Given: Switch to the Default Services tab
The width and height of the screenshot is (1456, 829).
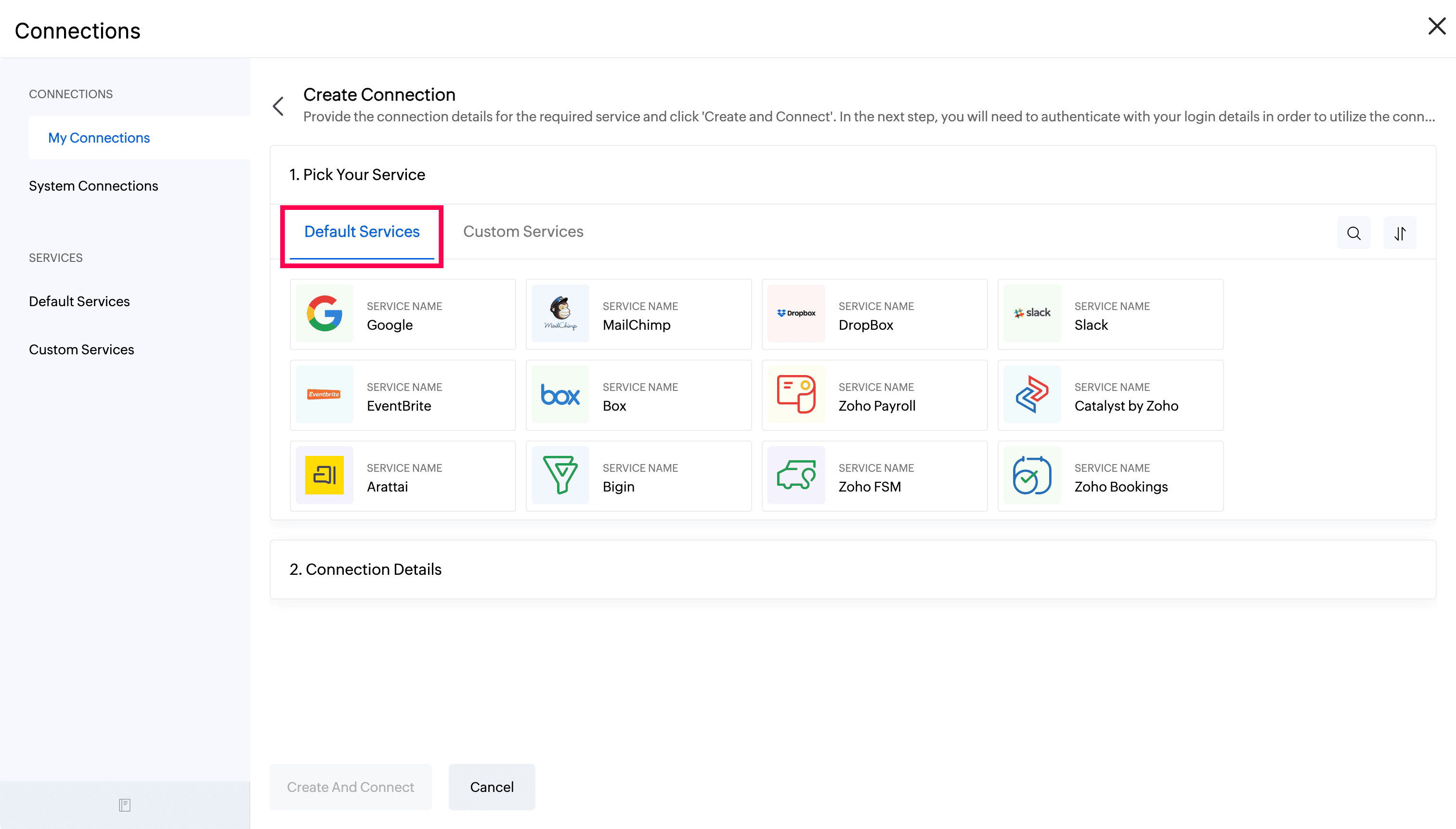Looking at the screenshot, I should tap(362, 232).
